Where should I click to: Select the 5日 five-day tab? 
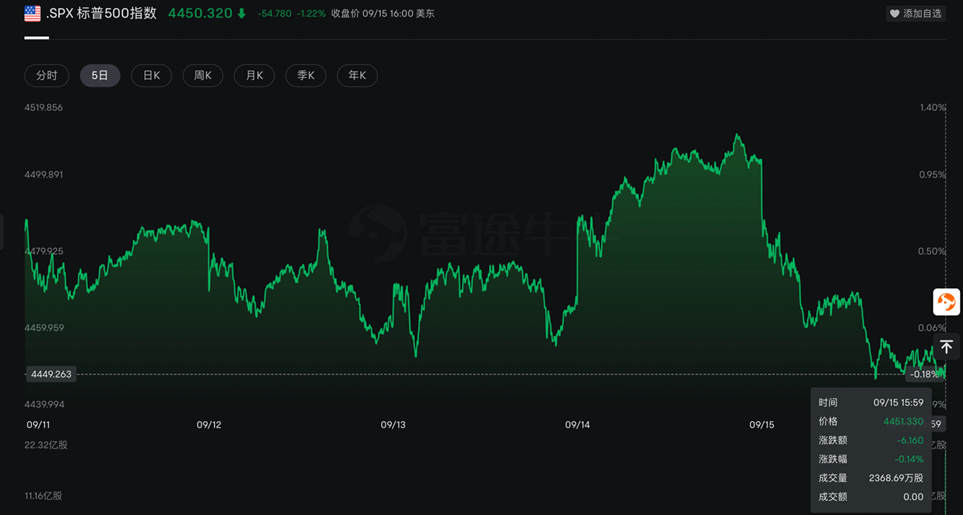tap(100, 76)
